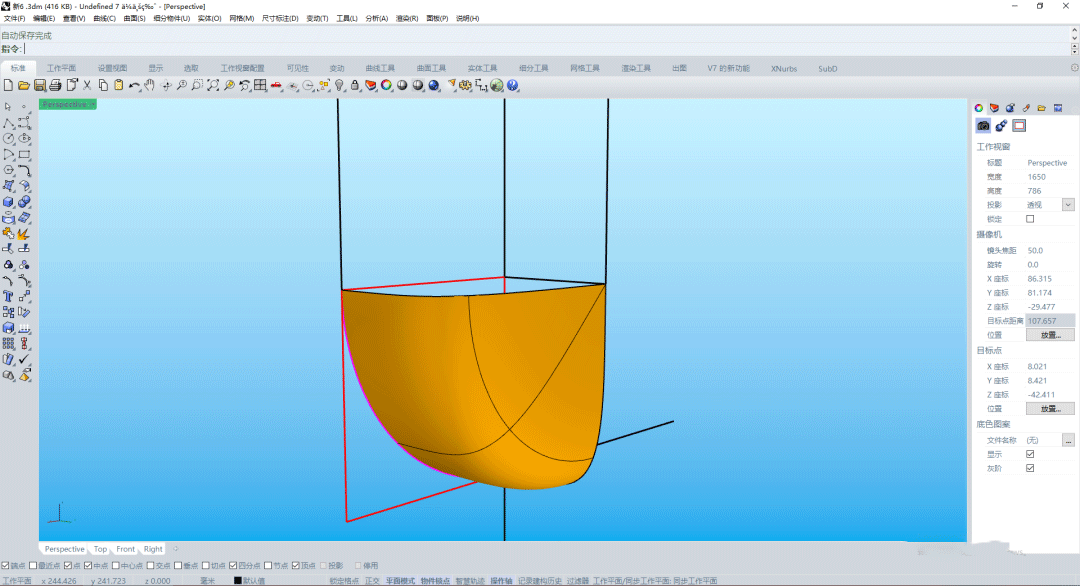Screen dimensions: 1080x586
Task: Enable the 锁定 checkbox in properties panel
Action: tap(1031, 219)
